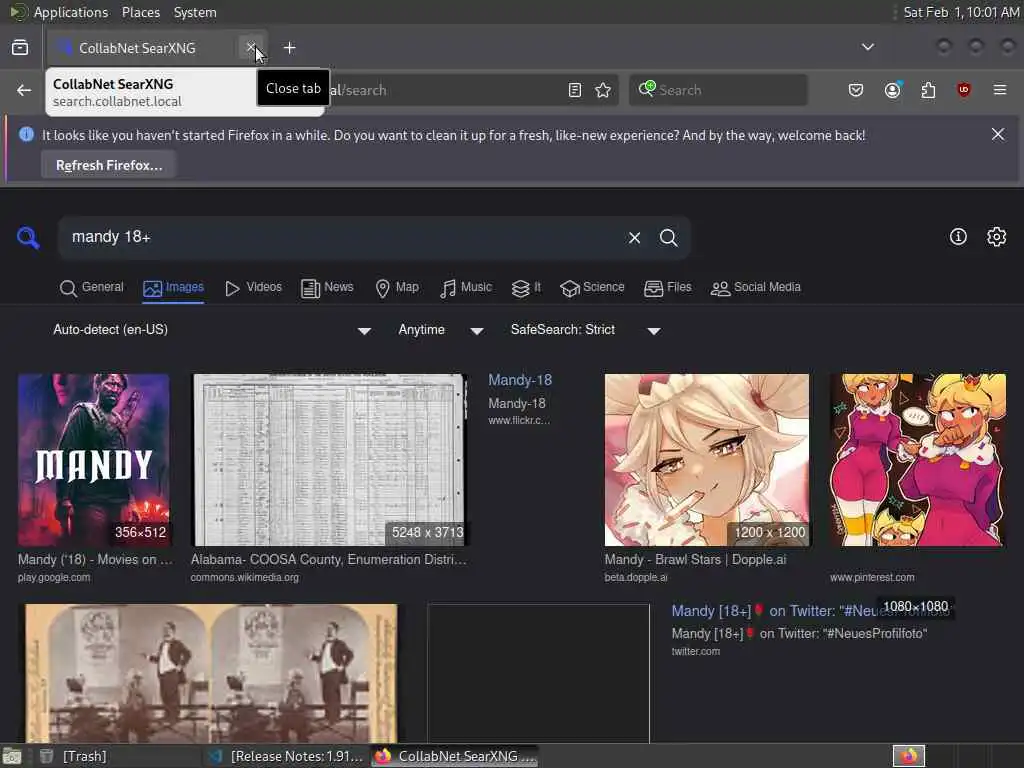Viewport: 1024px width, 768px height.
Task: Click the clock showing Sat Feb 1
Action: [x=961, y=12]
